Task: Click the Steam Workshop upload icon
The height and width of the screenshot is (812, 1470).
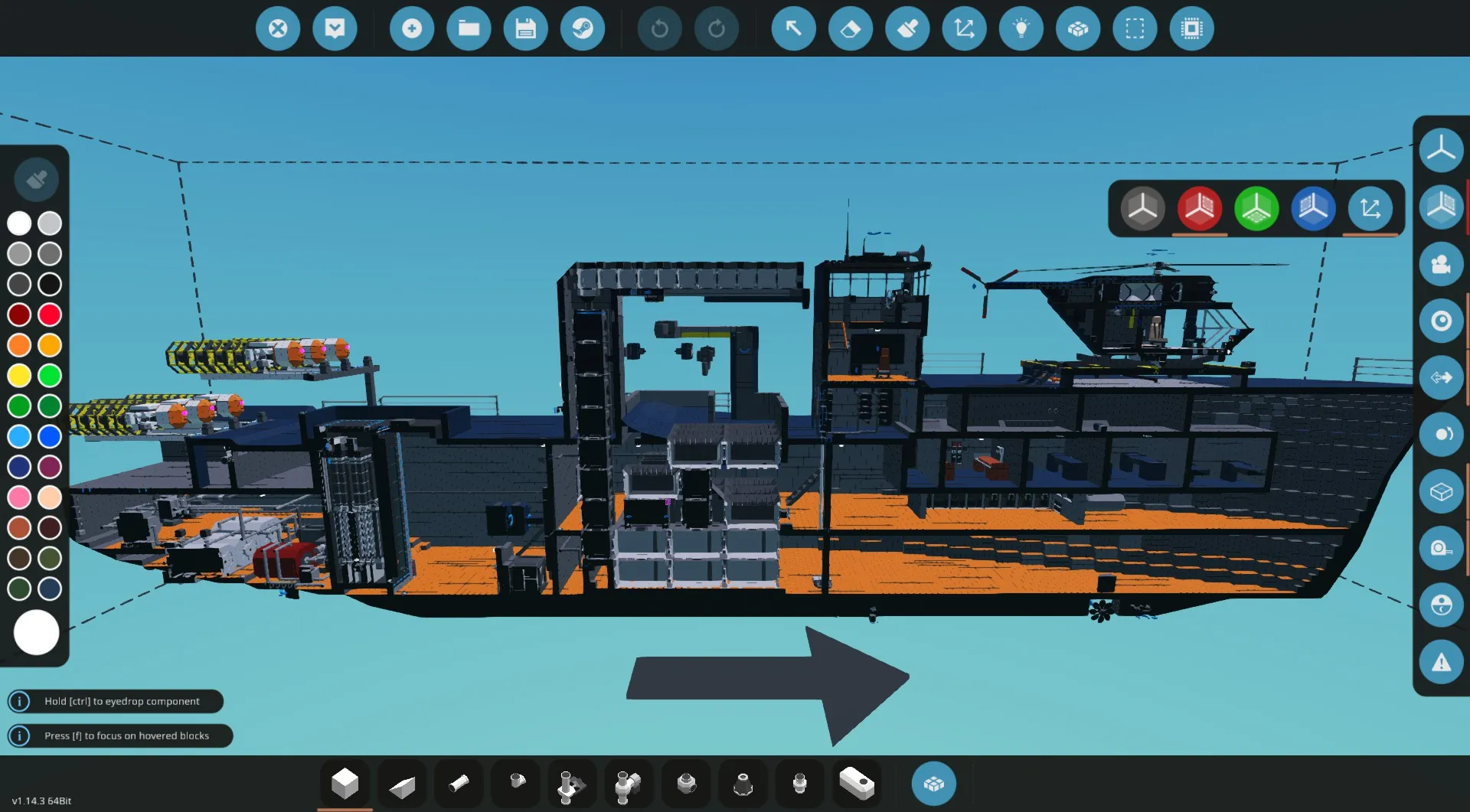Action: tap(582, 29)
